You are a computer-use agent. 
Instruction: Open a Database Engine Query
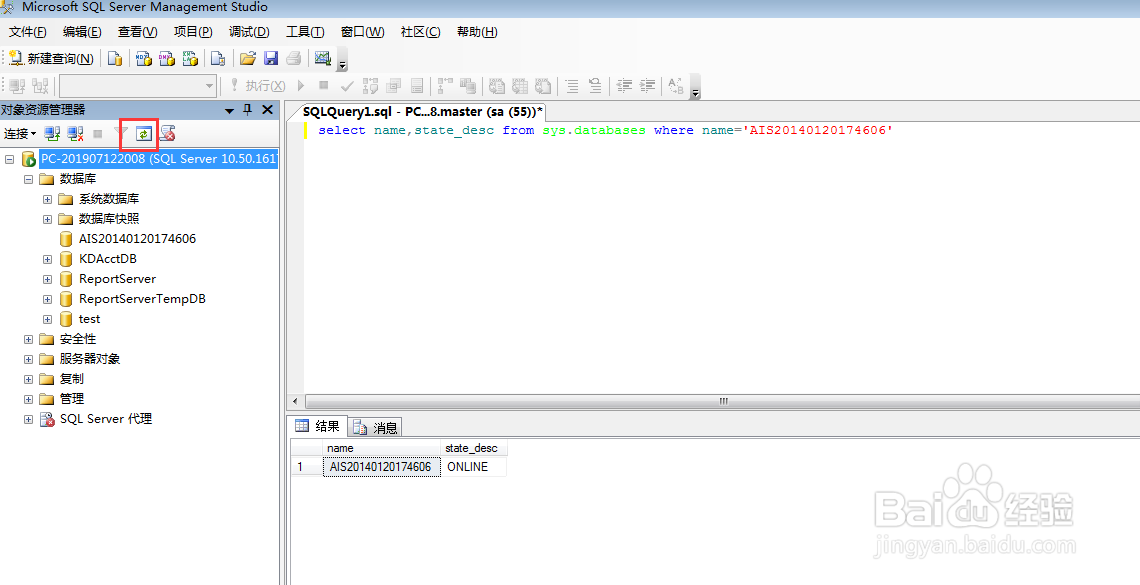114,59
